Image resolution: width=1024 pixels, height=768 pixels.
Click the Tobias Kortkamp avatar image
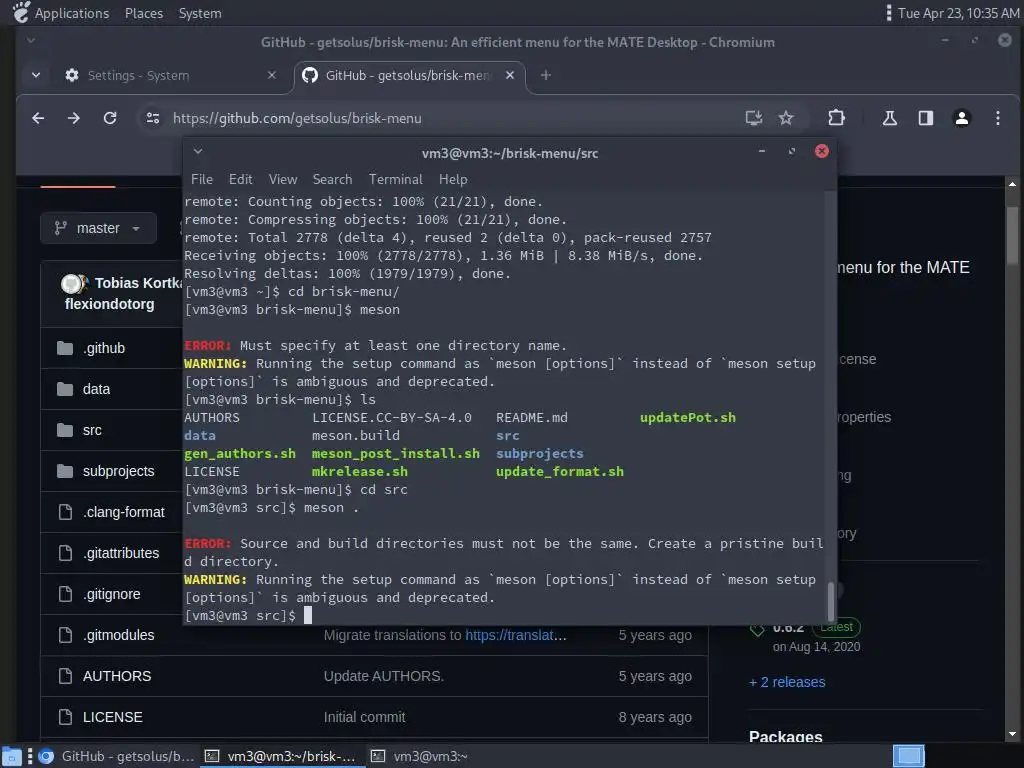point(73,283)
